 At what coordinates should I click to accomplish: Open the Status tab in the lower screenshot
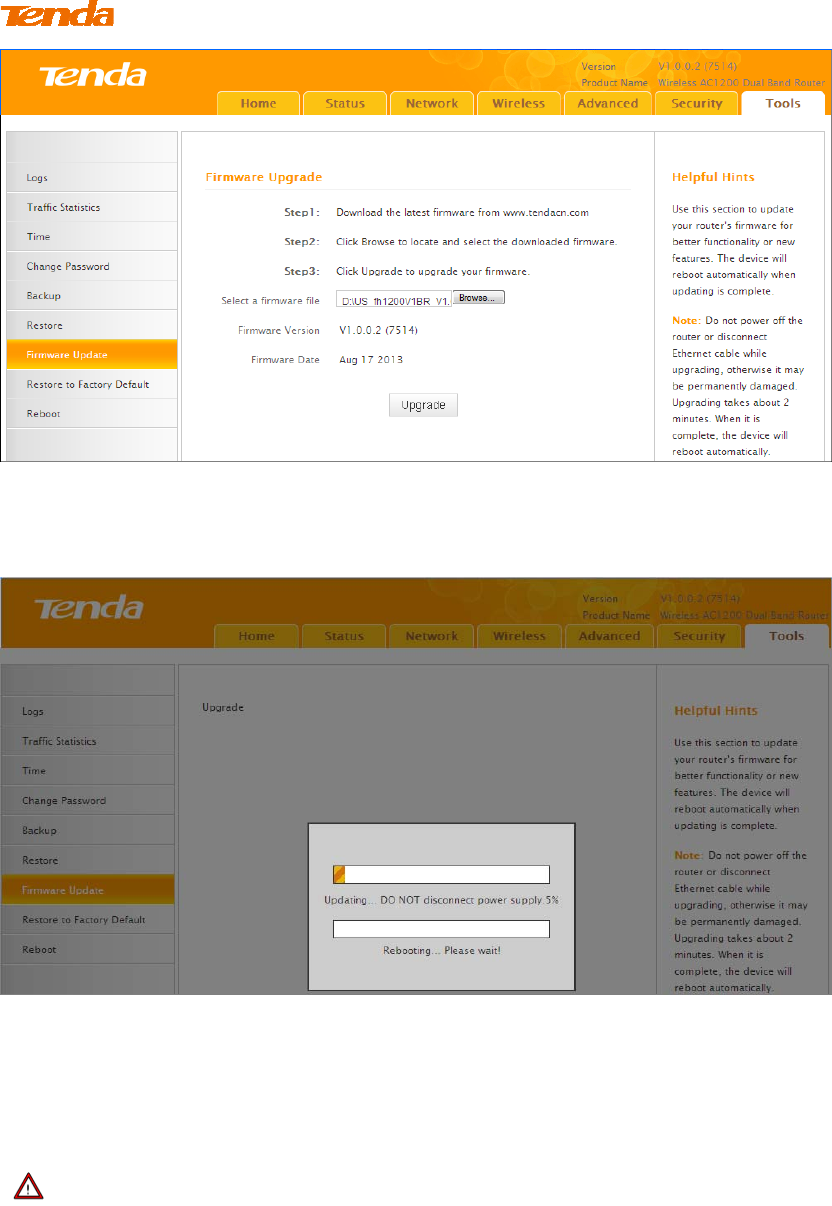pos(344,636)
